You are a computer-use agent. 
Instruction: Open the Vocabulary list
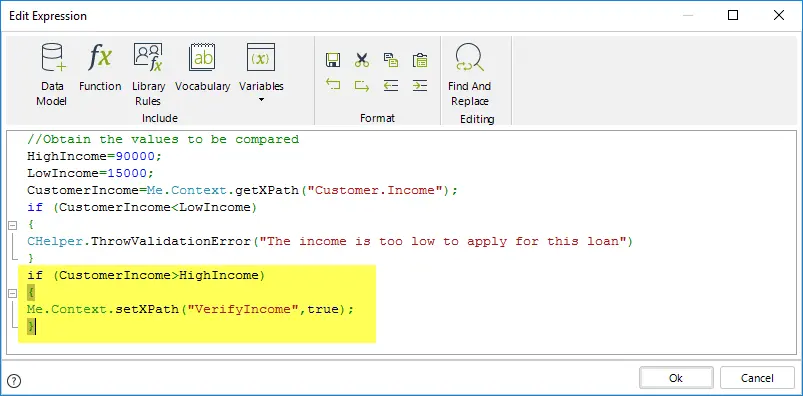tap(202, 68)
